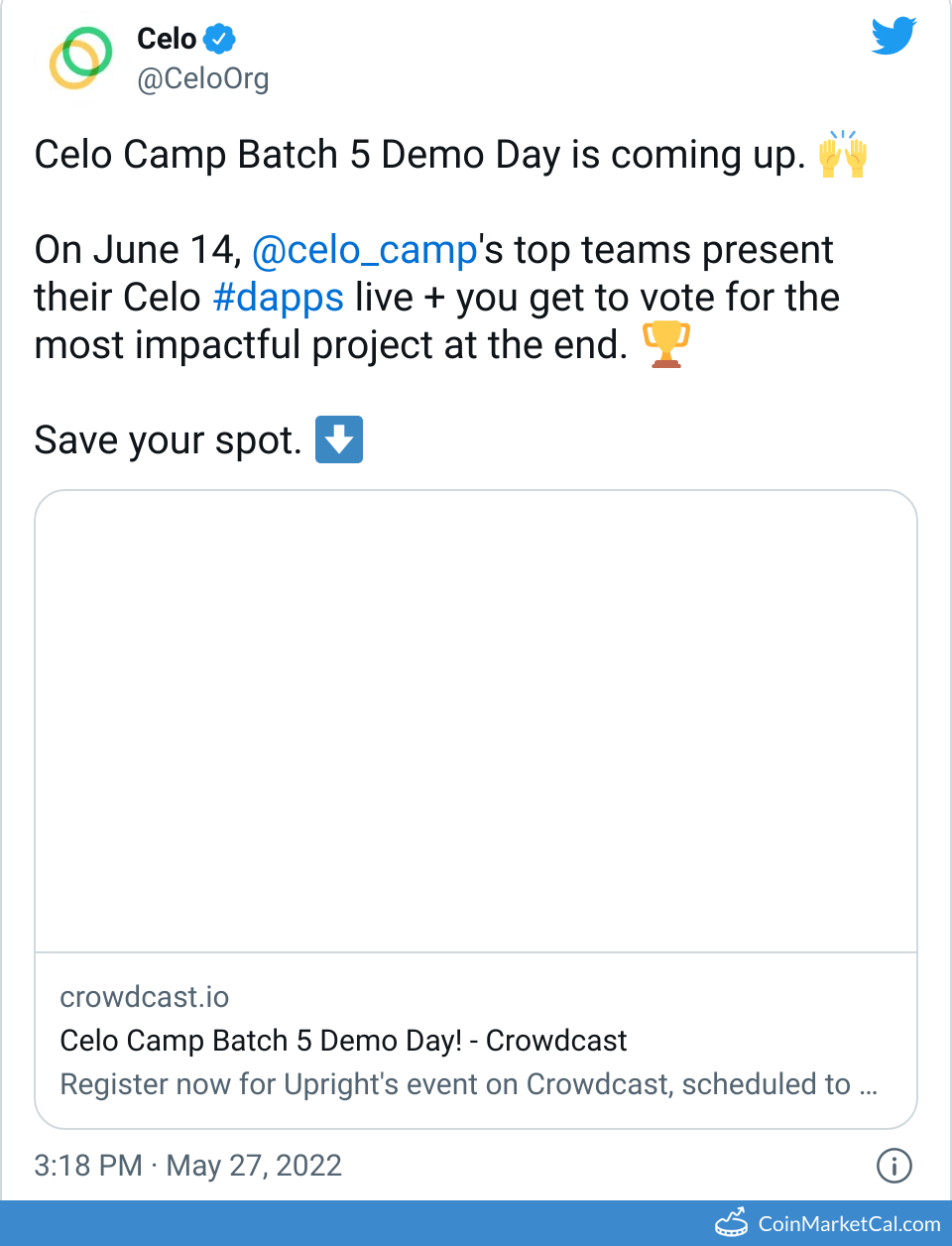Click the tweet's first line about Demo Day

[x=419, y=156]
